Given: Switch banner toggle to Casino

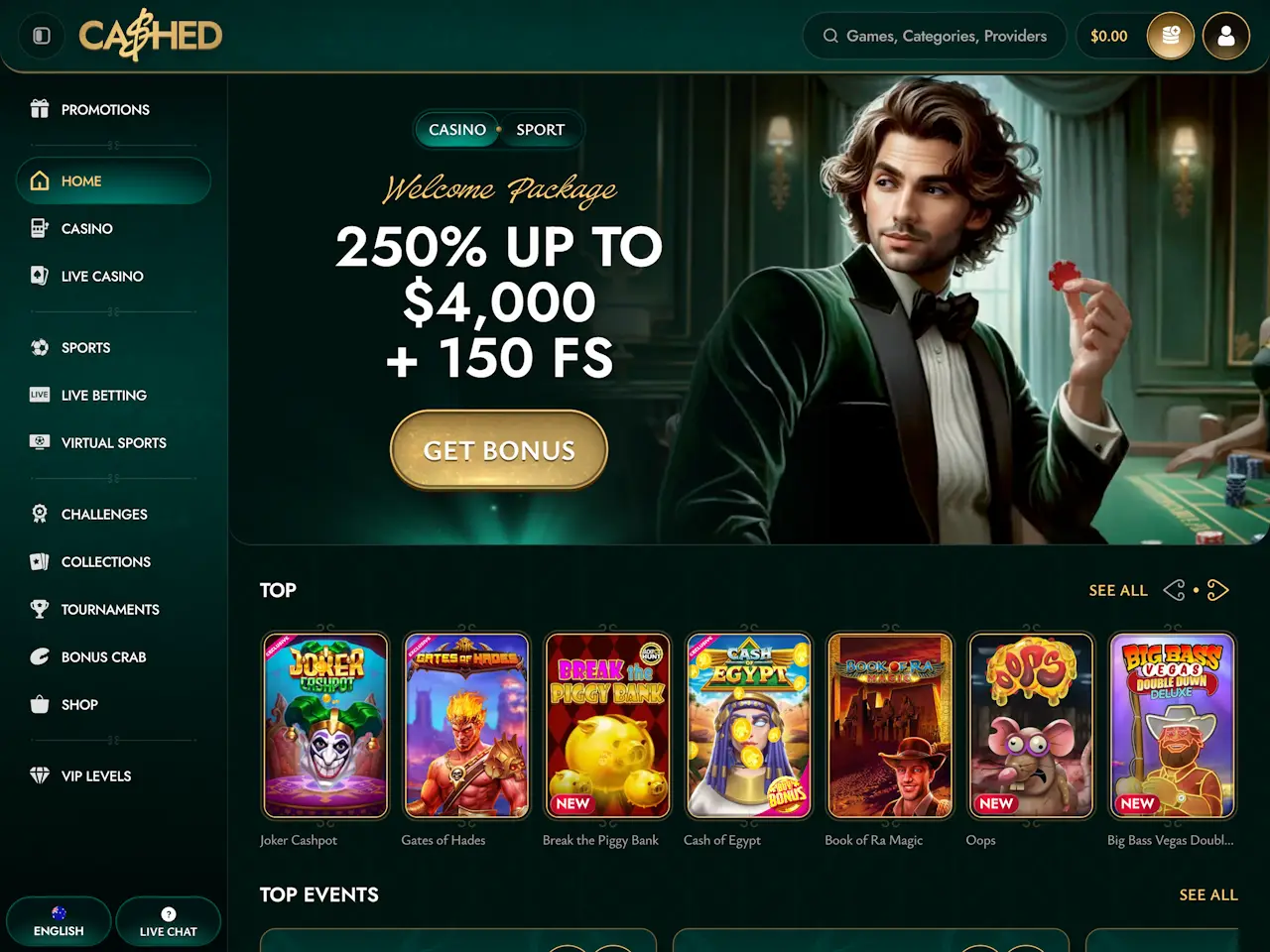Looking at the screenshot, I should click(x=457, y=129).
